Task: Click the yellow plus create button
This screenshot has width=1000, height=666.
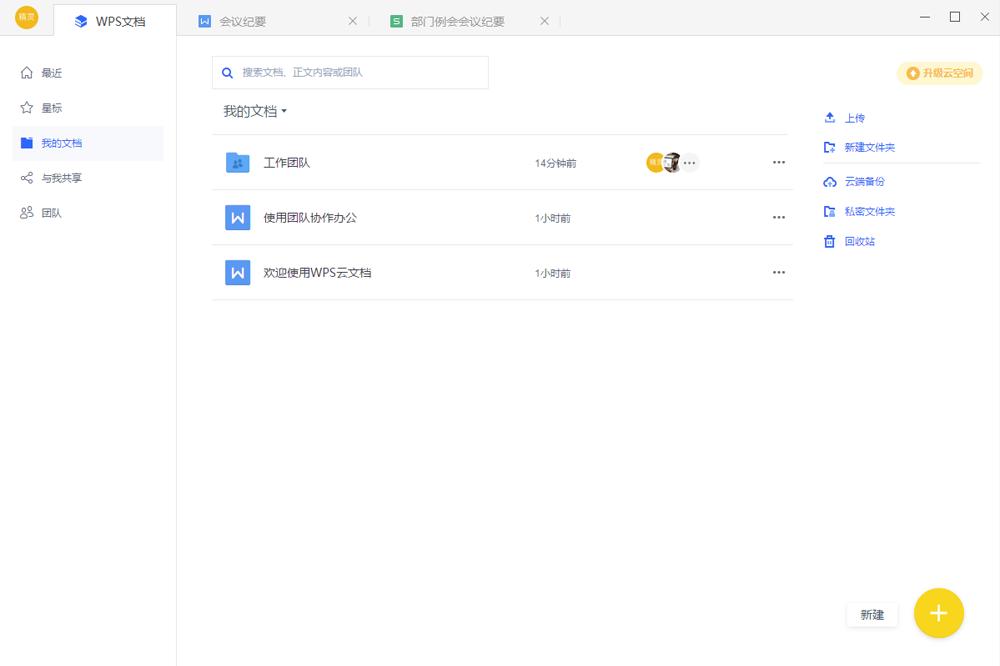Action: 939,613
